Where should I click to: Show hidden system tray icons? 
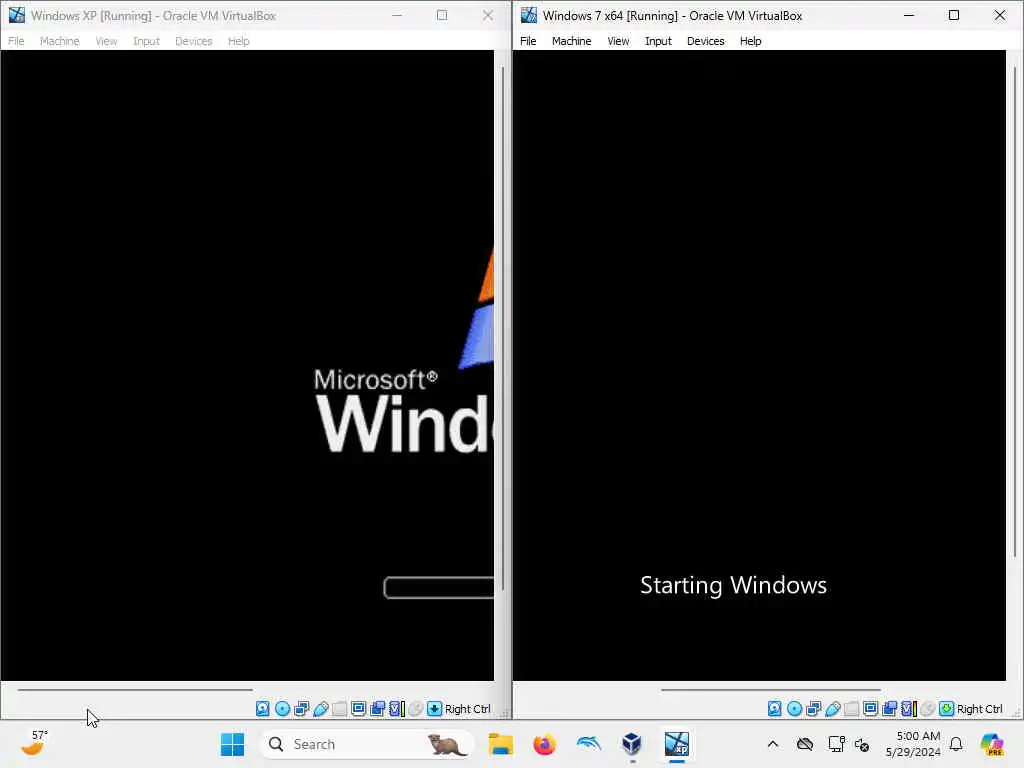[773, 744]
